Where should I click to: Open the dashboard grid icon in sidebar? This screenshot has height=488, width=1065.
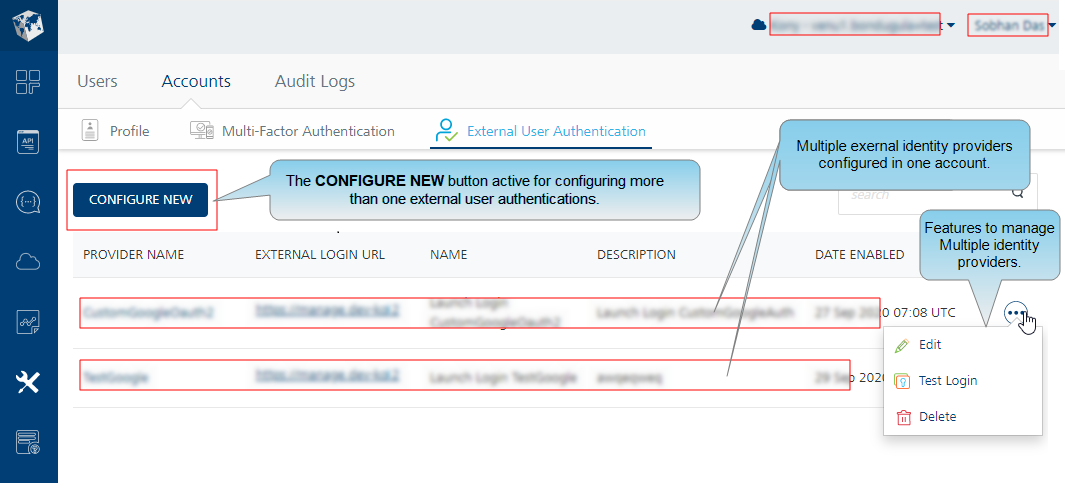click(29, 82)
